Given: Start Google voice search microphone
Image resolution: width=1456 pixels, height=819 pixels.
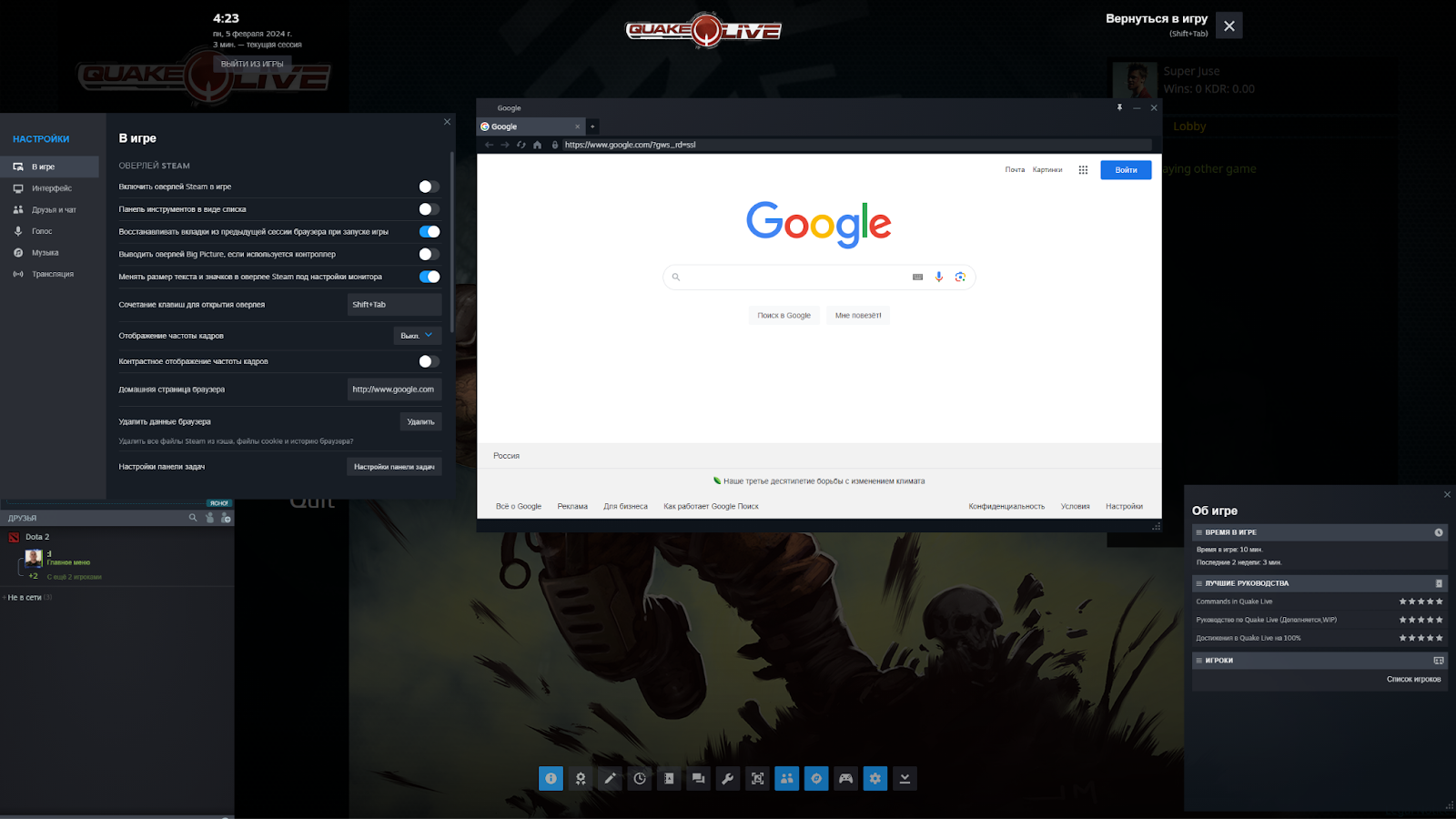Looking at the screenshot, I should point(939,277).
